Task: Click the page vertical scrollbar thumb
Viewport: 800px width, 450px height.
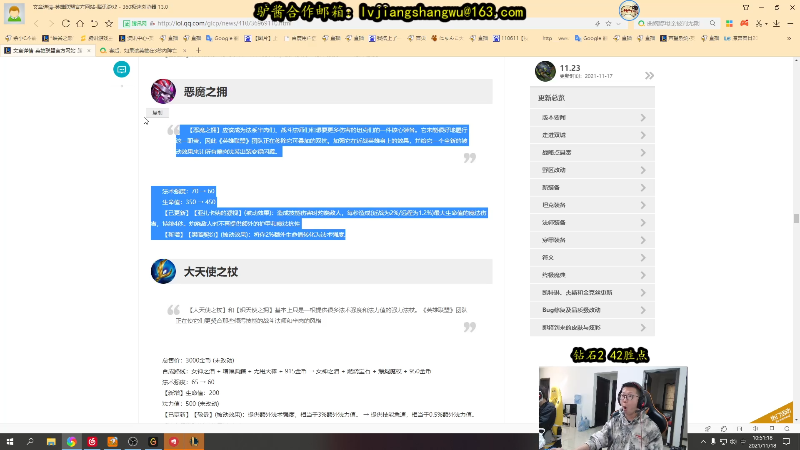Action: pos(796,218)
